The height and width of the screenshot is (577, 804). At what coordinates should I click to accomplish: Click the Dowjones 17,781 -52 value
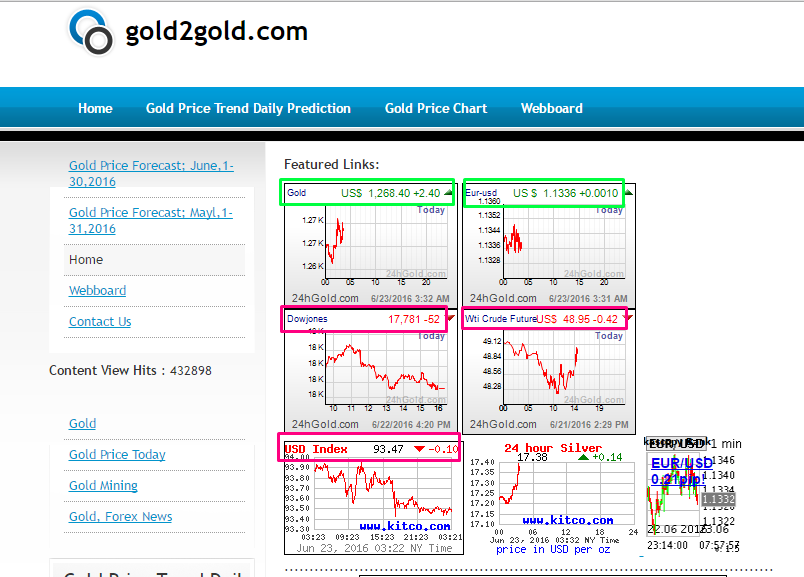click(x=414, y=319)
